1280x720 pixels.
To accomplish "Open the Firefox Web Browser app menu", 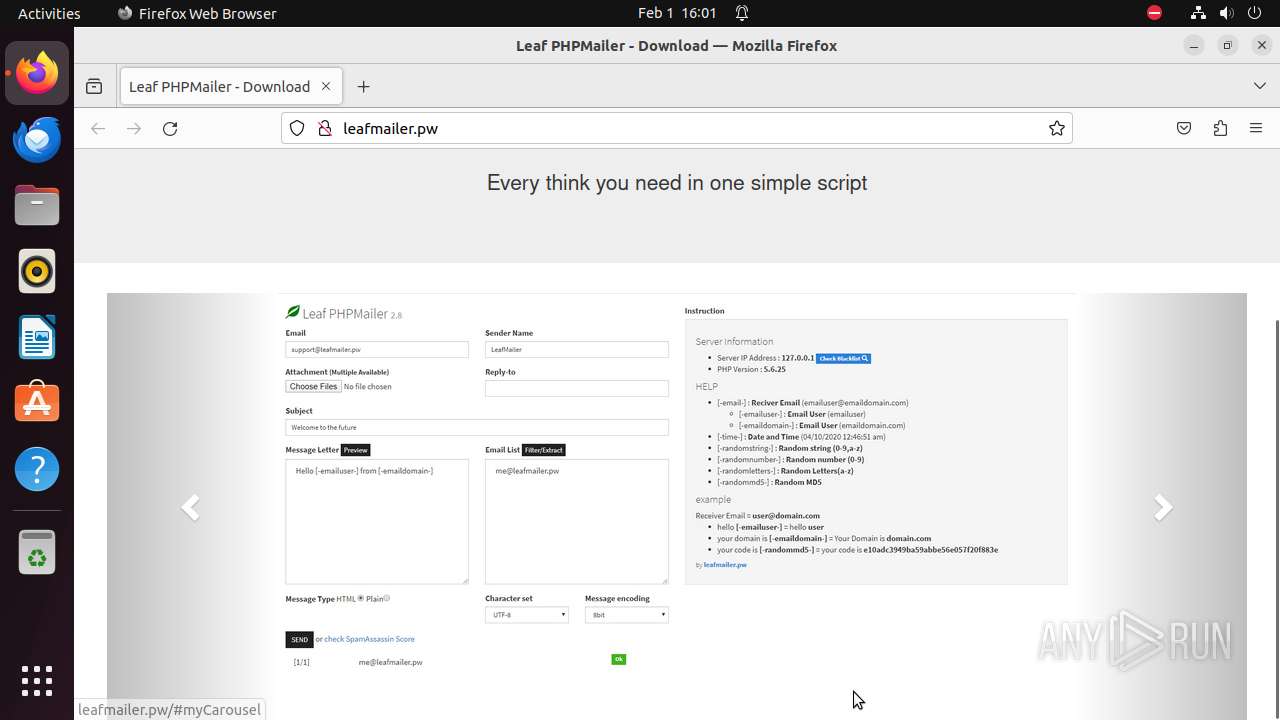I will tap(197, 13).
